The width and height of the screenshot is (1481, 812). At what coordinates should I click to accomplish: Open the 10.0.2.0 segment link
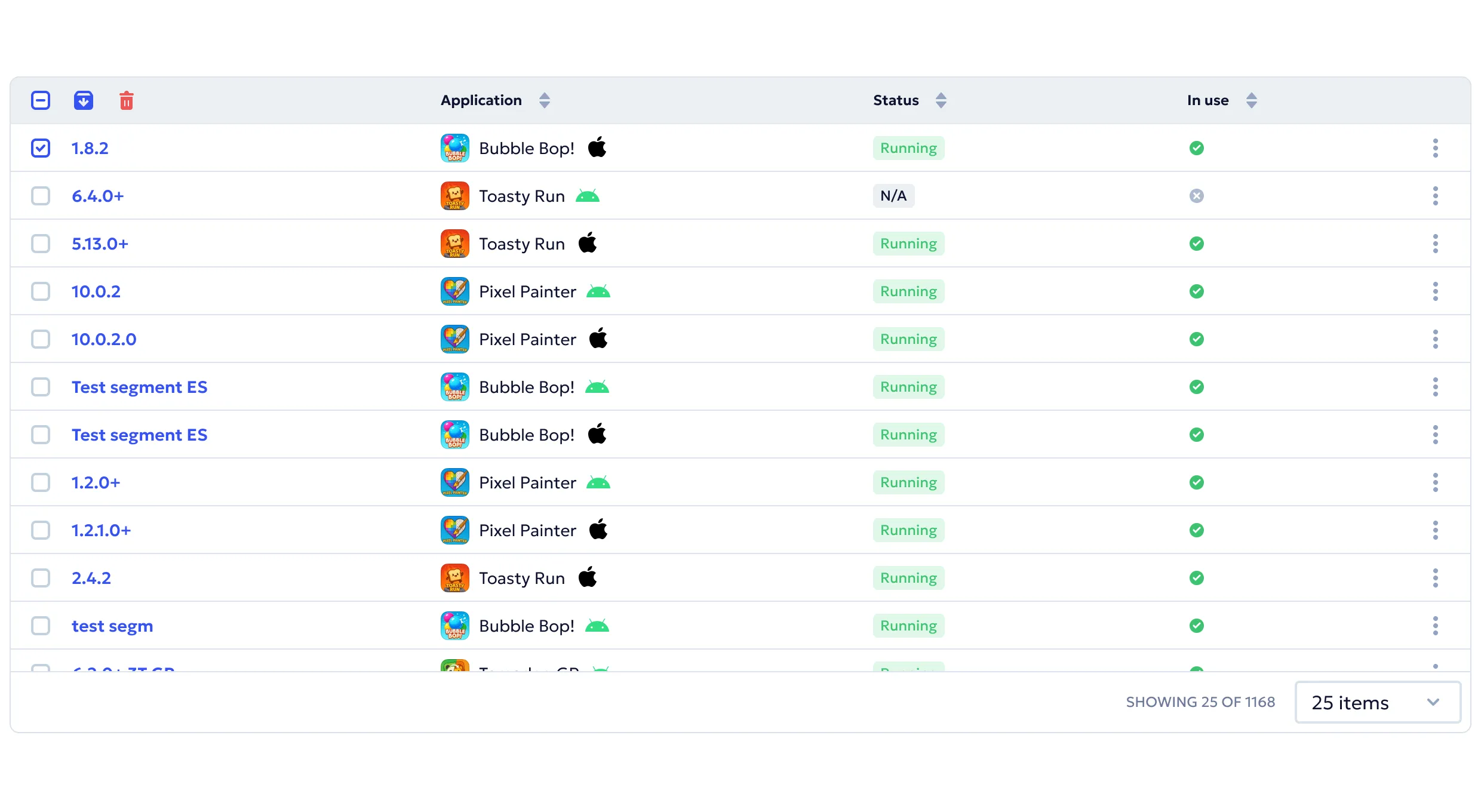(x=104, y=339)
